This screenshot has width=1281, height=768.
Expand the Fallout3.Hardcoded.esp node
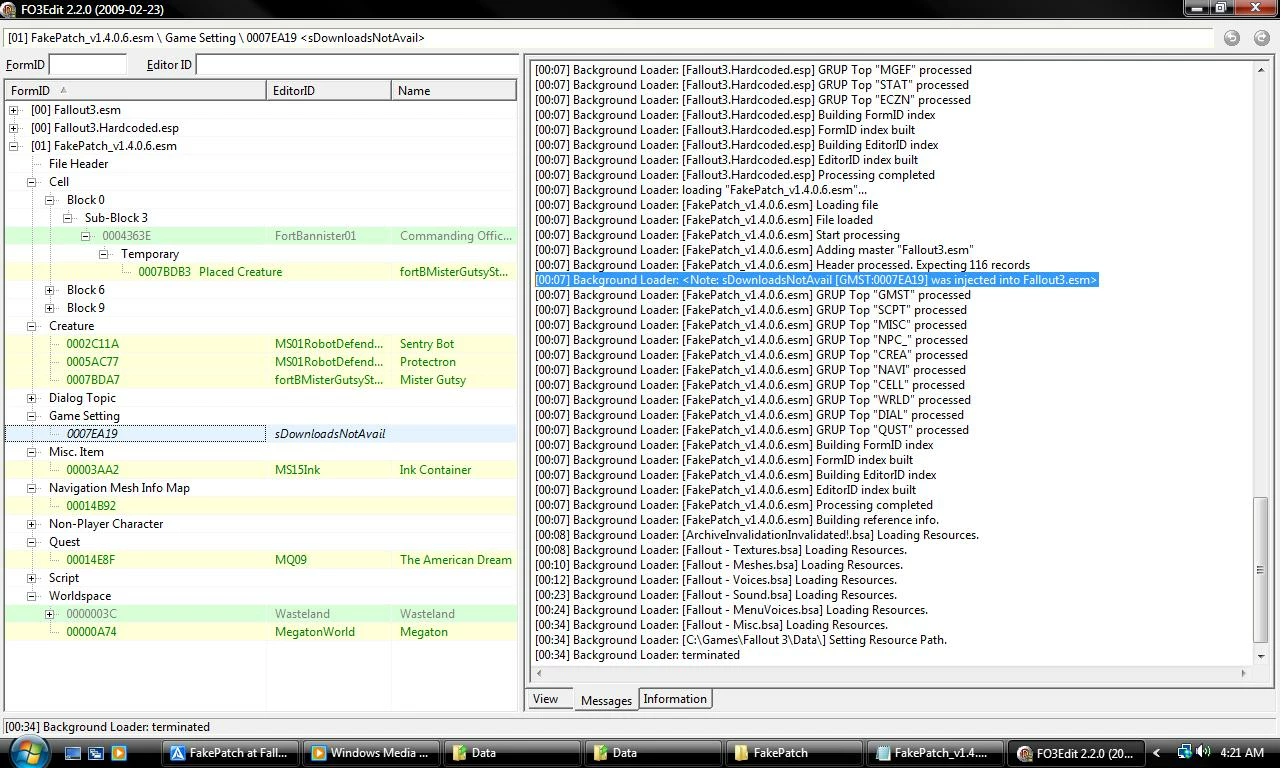(x=13, y=128)
